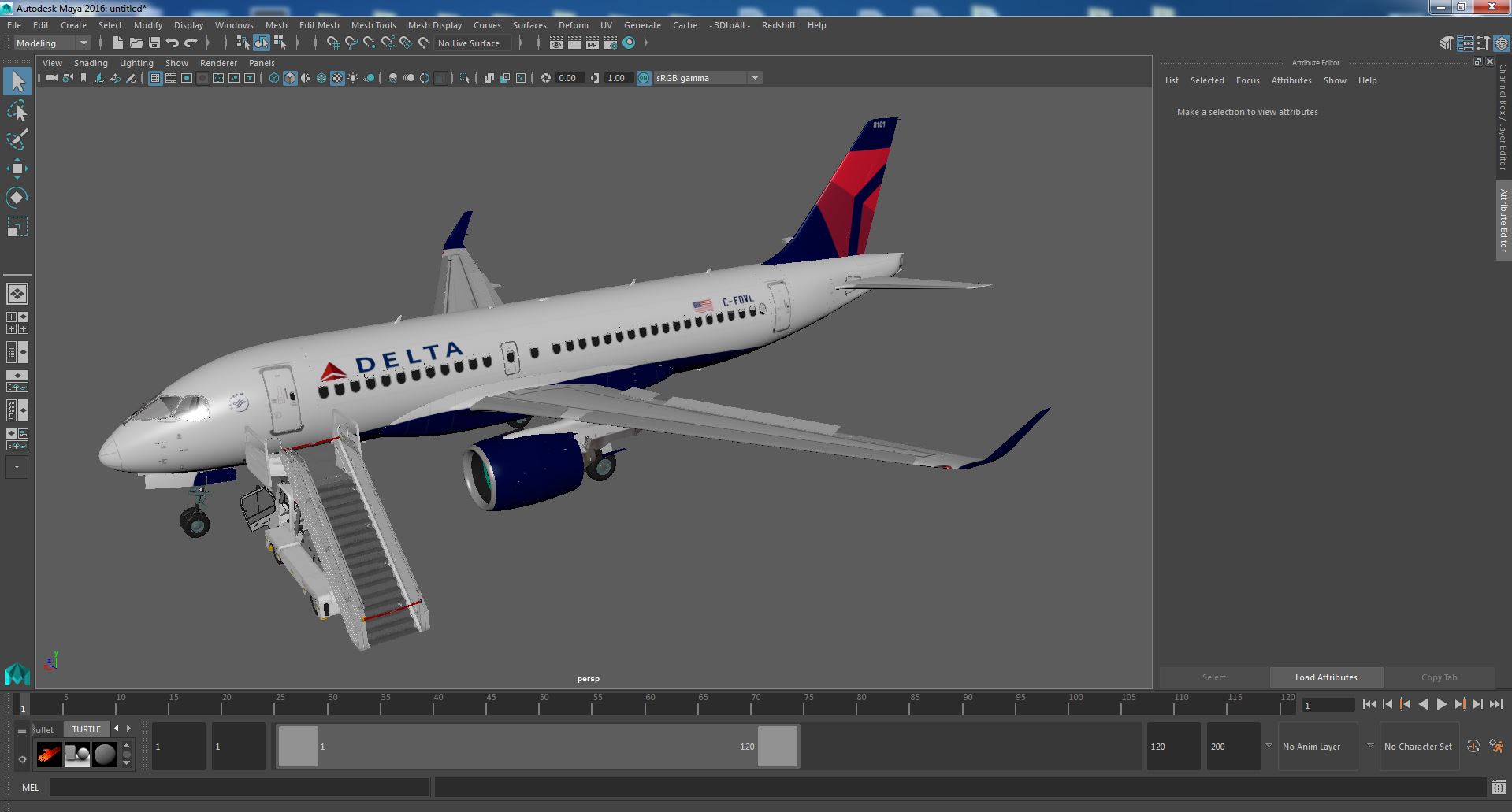Open Attribute Editor Focus menu
Viewport: 1512px width, 812px height.
(x=1247, y=80)
